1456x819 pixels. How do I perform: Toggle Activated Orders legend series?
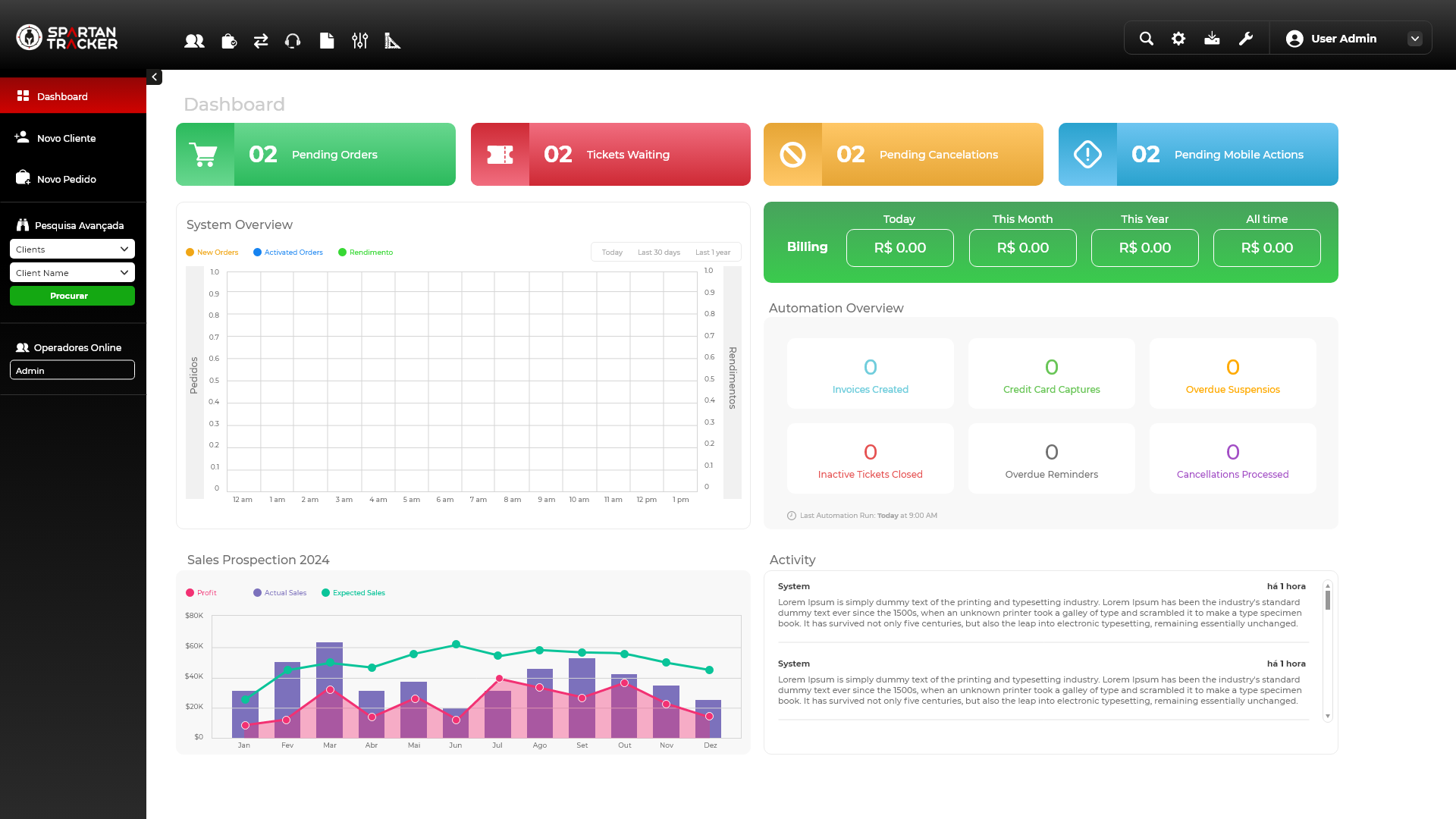[x=288, y=253]
